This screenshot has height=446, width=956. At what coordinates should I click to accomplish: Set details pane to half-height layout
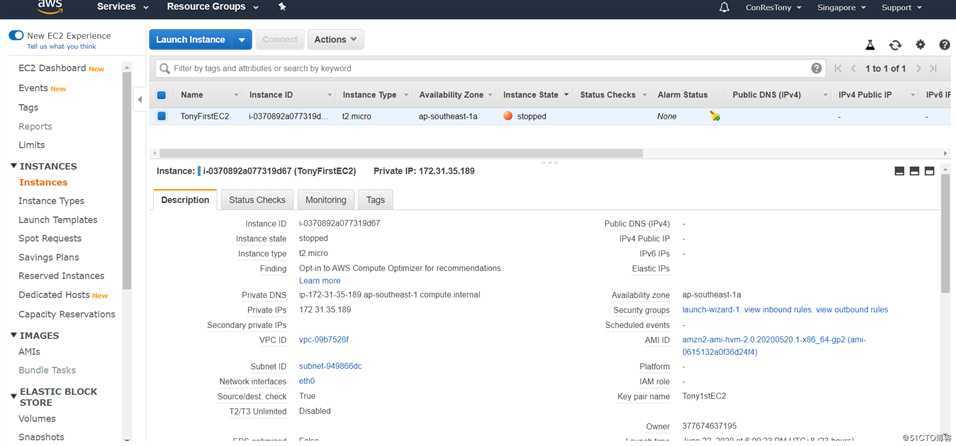(914, 171)
